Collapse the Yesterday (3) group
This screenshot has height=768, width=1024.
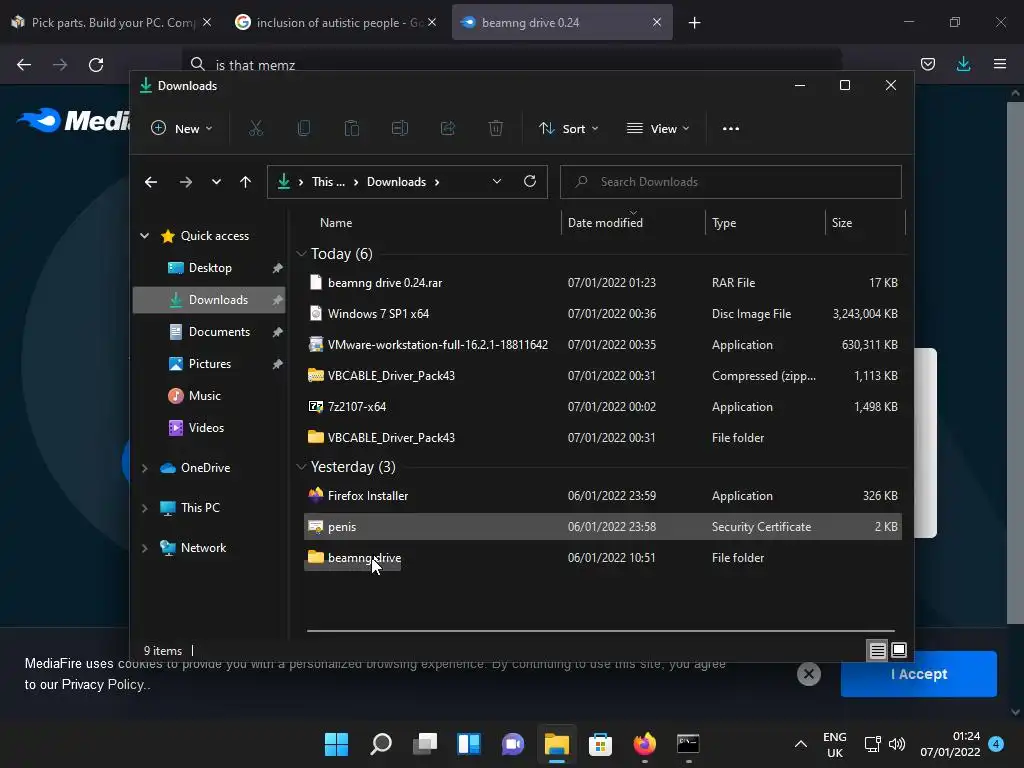click(x=301, y=467)
